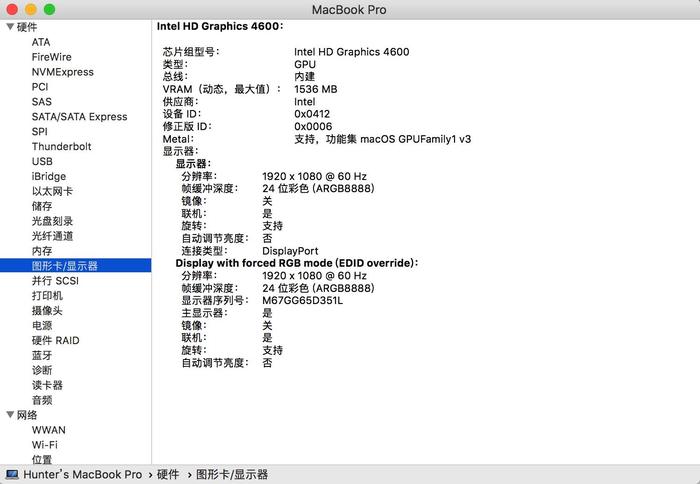
Task: Select USB in hardware list
Action: click(42, 161)
